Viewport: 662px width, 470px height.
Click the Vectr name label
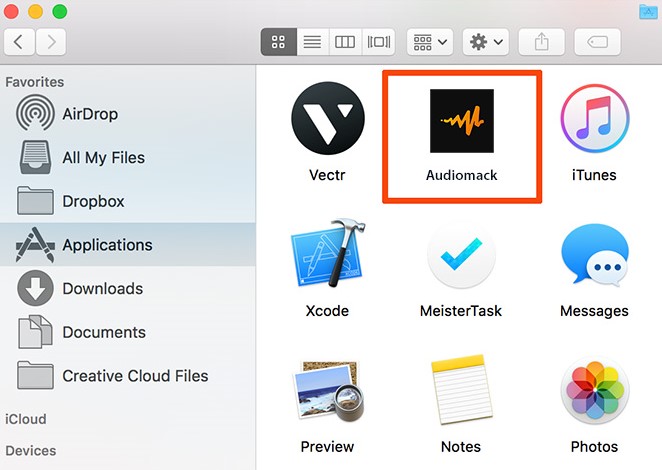click(327, 175)
